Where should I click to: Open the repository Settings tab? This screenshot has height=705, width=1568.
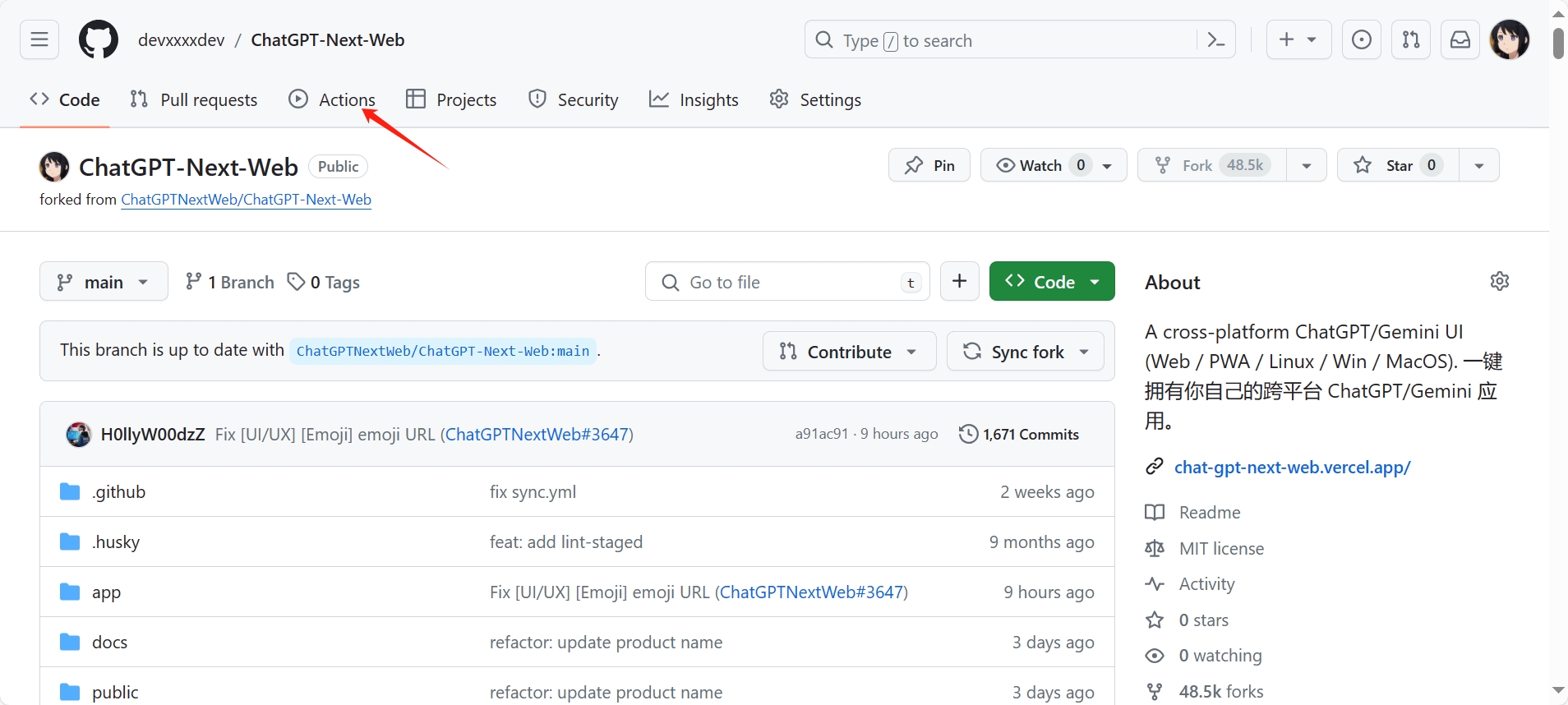click(x=815, y=99)
